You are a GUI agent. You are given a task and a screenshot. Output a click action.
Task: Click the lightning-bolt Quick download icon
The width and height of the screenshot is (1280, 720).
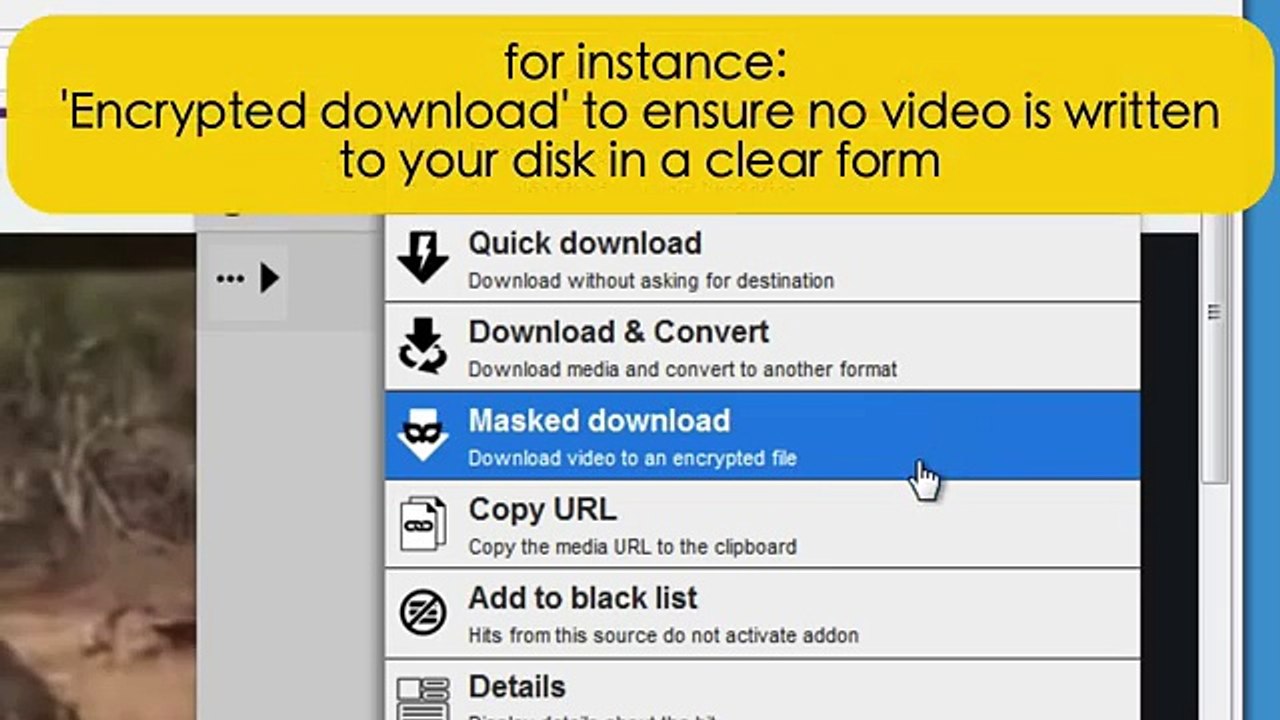423,258
